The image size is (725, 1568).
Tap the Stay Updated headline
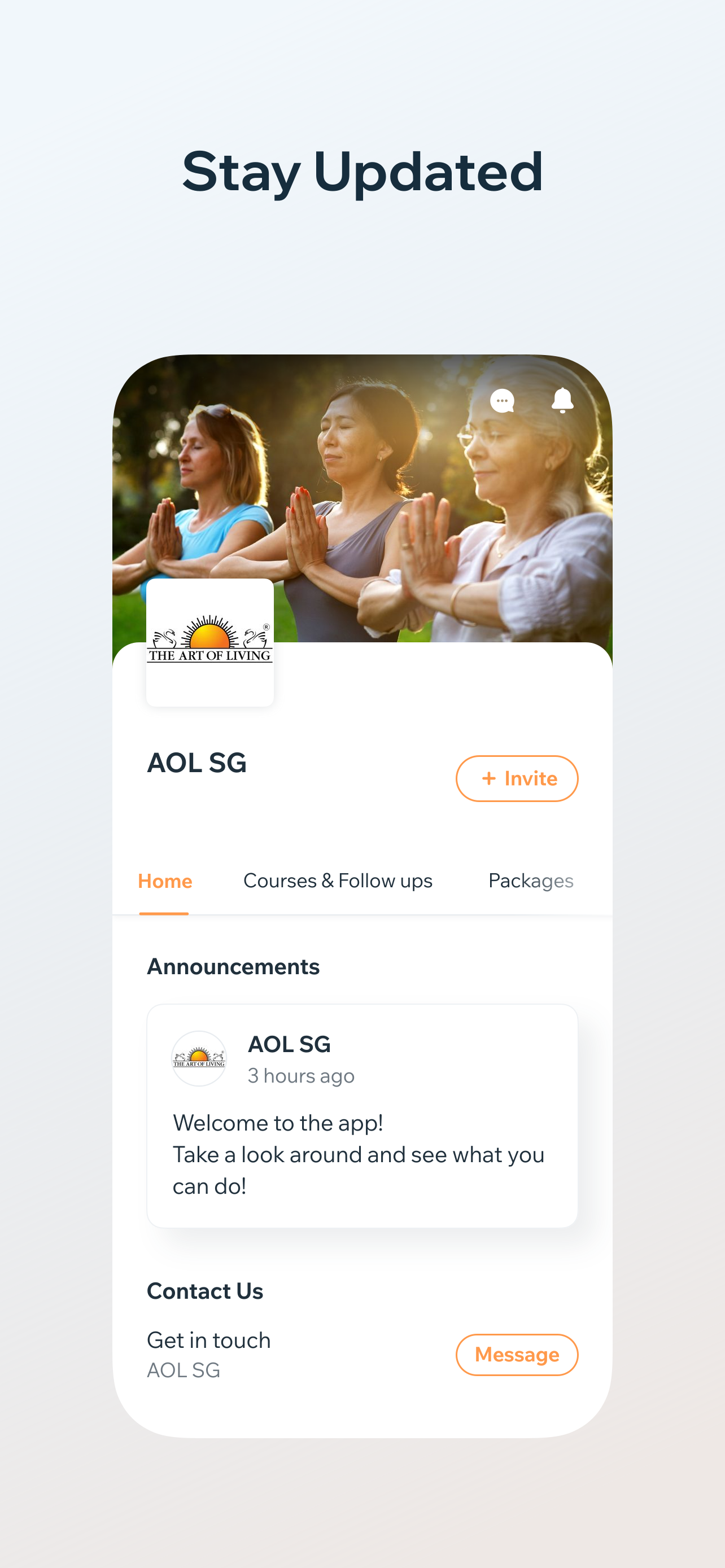[x=363, y=172]
